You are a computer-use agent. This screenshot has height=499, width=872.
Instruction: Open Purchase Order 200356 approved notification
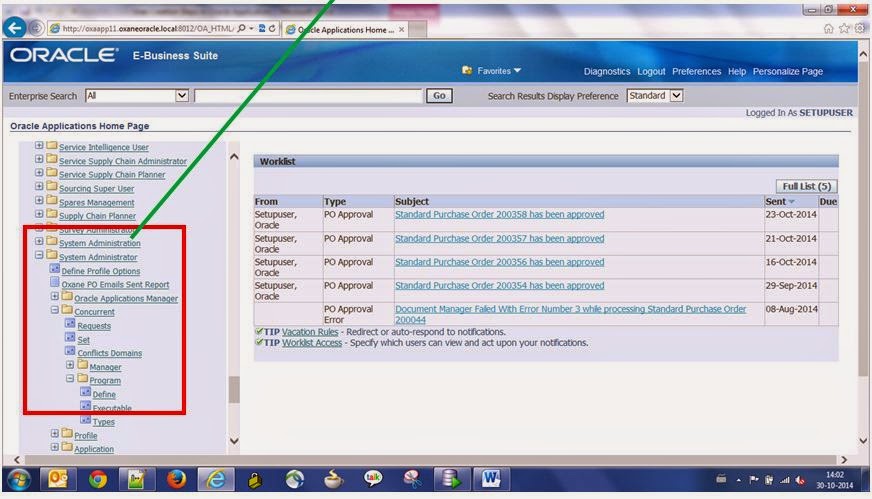point(499,261)
